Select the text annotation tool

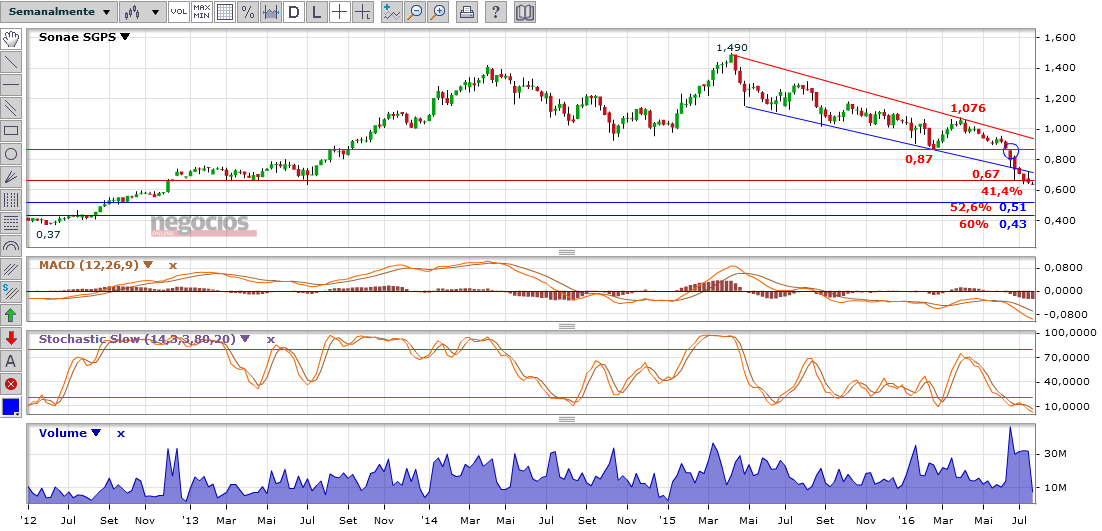point(12,361)
